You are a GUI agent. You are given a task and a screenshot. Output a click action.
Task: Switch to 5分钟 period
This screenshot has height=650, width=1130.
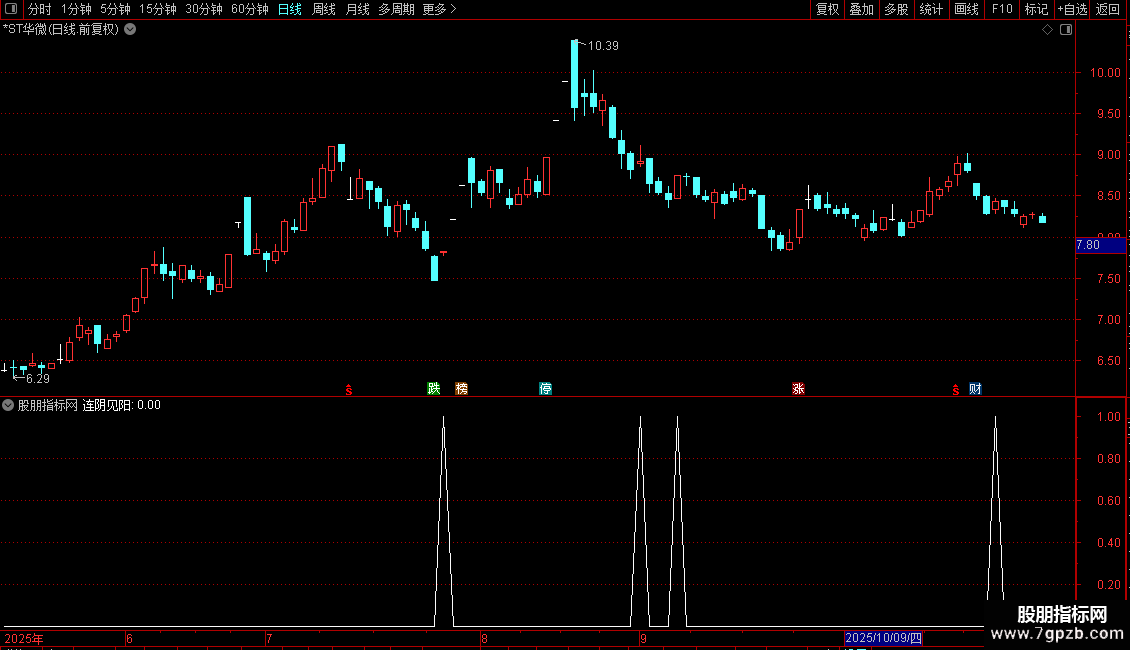click(115, 9)
